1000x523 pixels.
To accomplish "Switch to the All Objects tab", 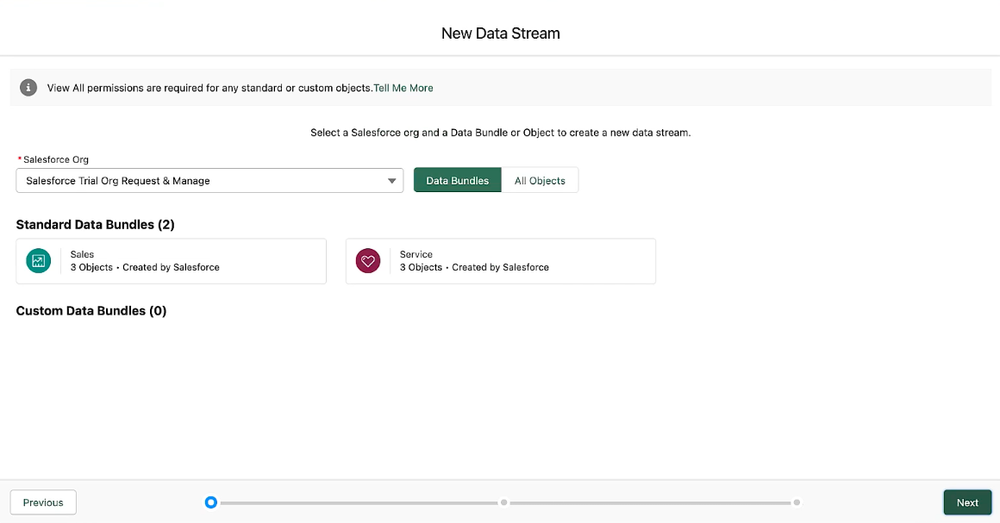I will [540, 180].
